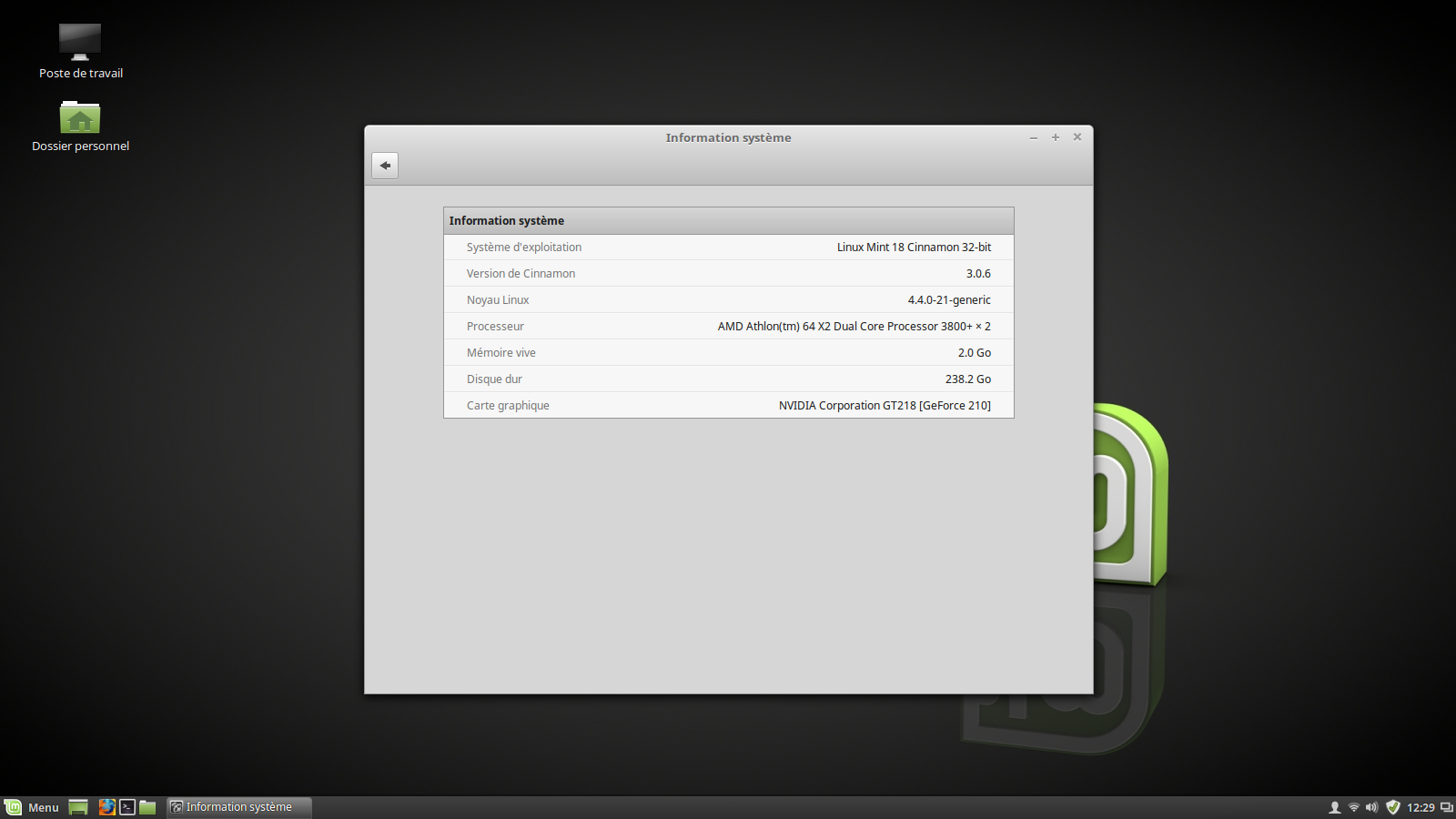The width and height of the screenshot is (1456, 819).
Task: Select the Information système taskbar window button
Action: [239, 807]
